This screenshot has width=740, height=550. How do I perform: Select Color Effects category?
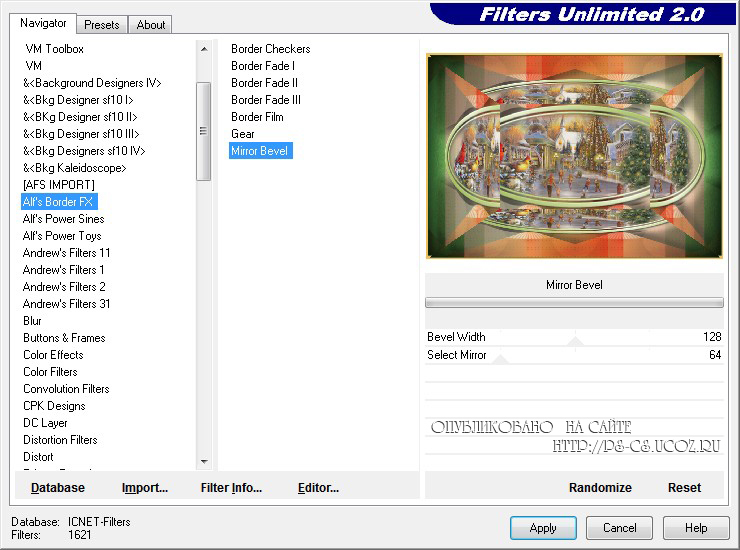click(x=53, y=355)
